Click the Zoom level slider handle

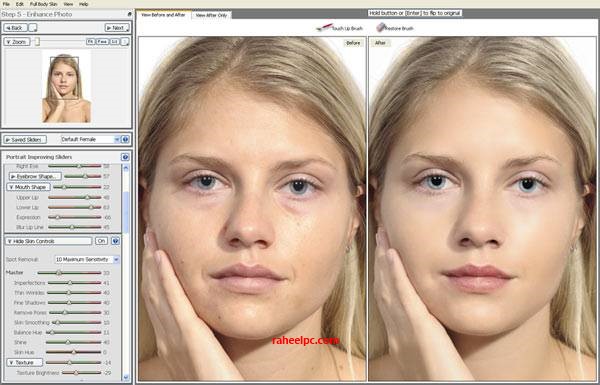[37, 42]
